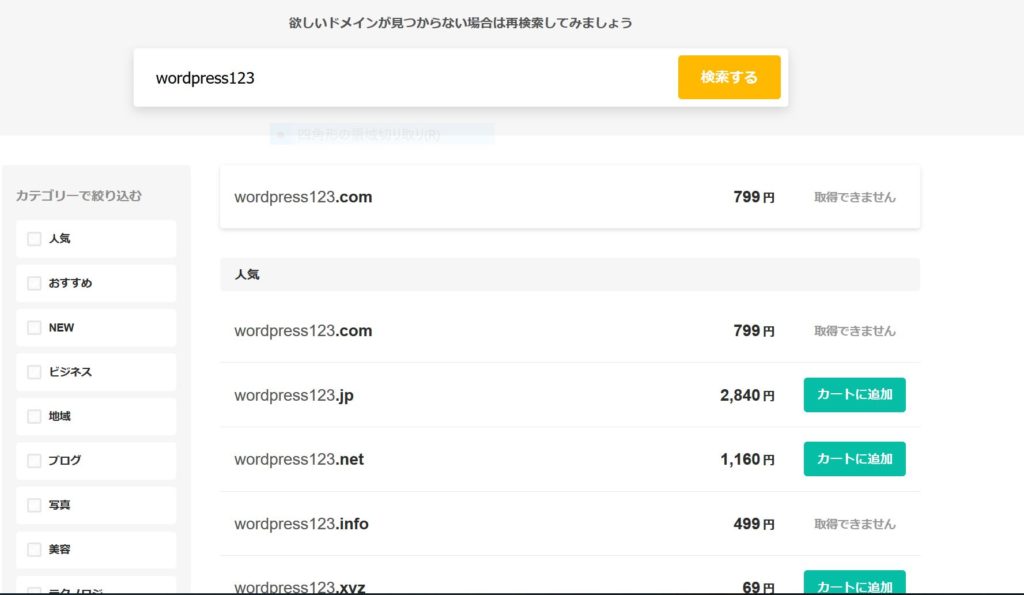Check the NEW category filter
Screen dimensions: 1024x595
click(x=34, y=328)
